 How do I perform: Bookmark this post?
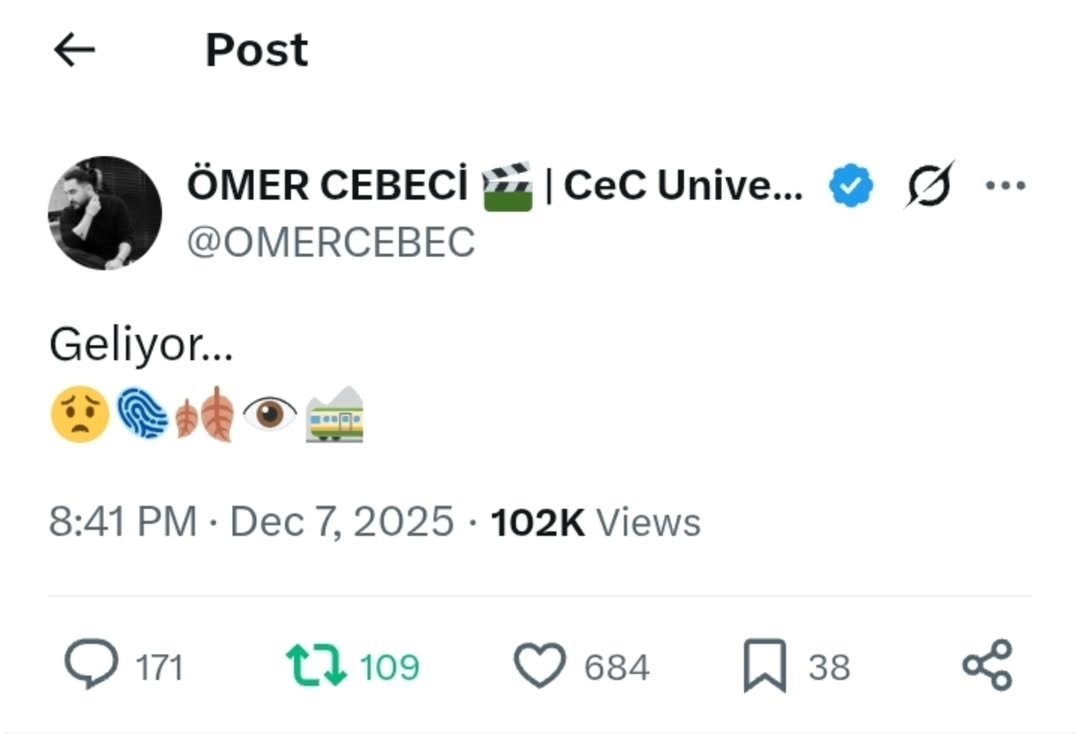click(x=765, y=666)
